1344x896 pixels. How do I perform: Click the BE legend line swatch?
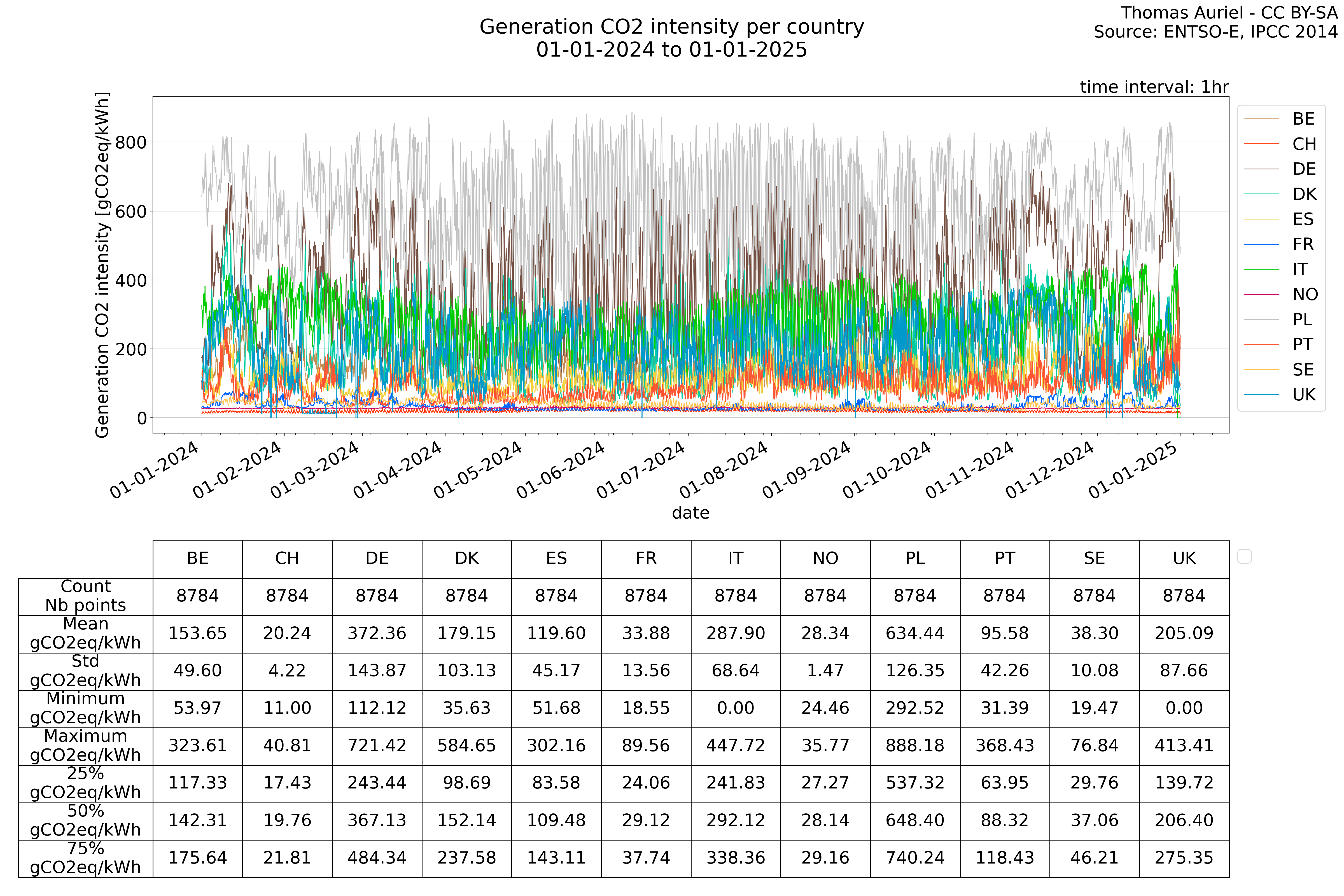point(1261,119)
